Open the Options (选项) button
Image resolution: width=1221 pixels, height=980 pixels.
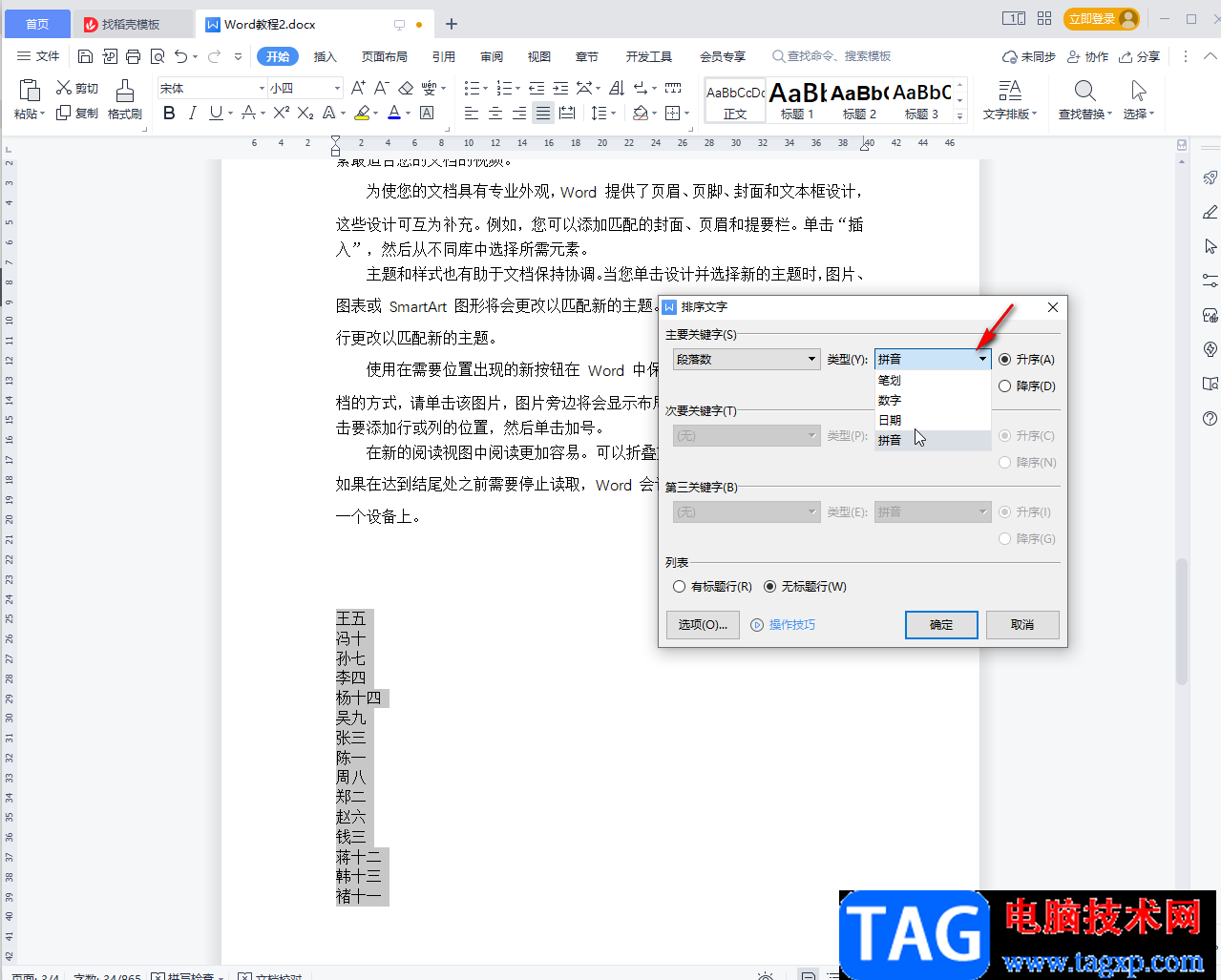(x=703, y=625)
